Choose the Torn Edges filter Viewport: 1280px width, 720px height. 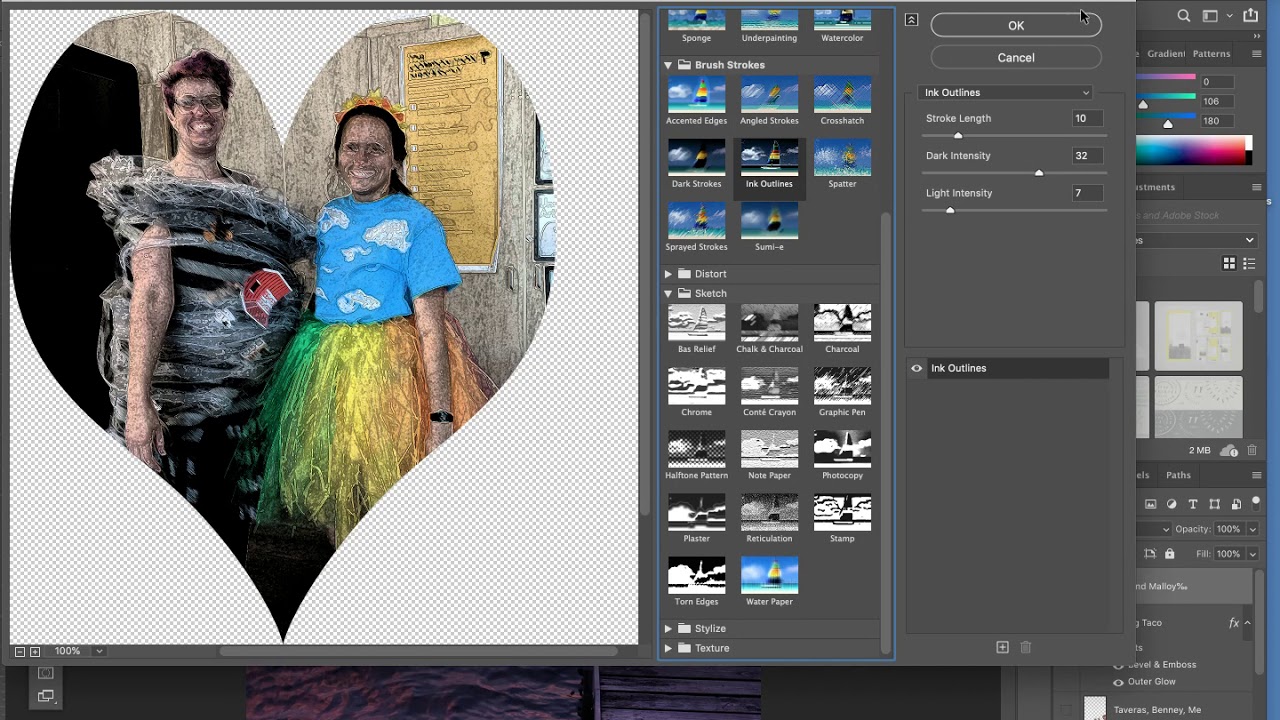(x=697, y=575)
